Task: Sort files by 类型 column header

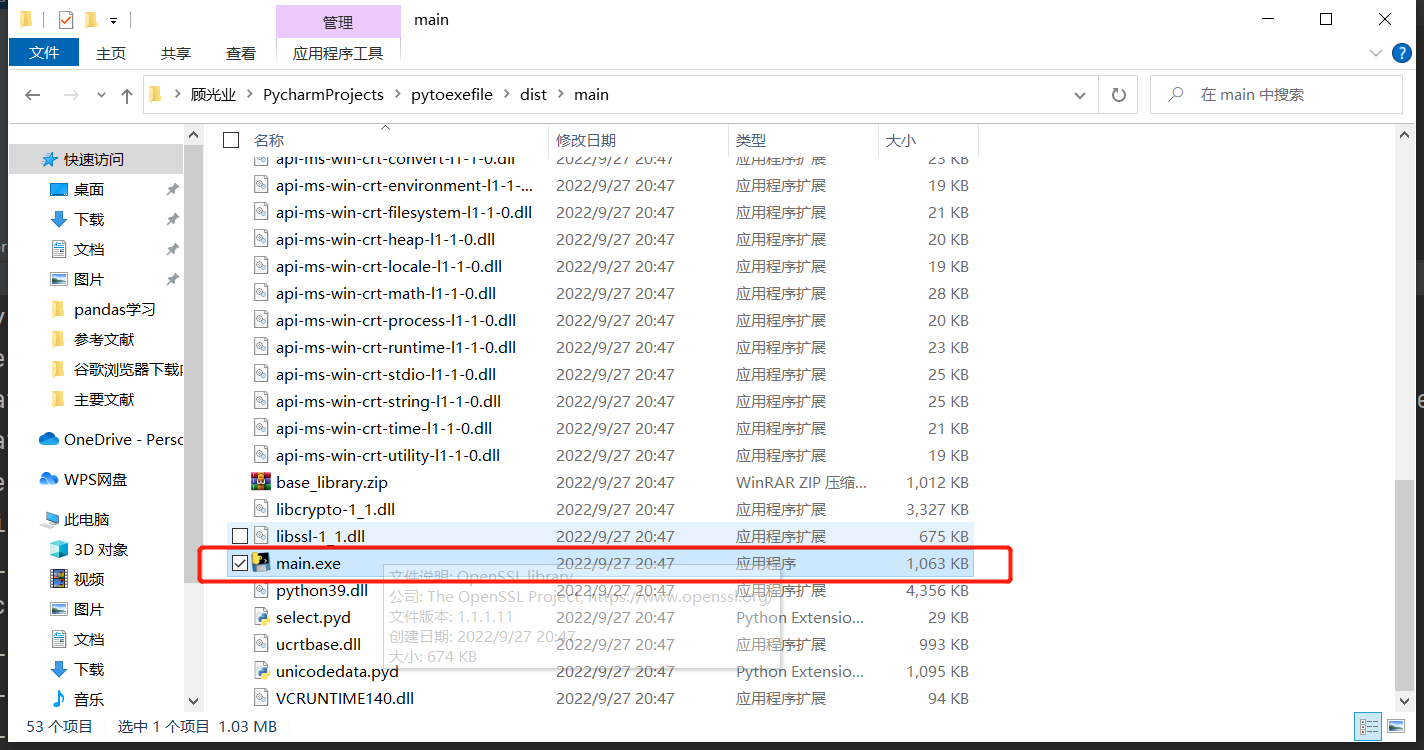Action: 751,140
